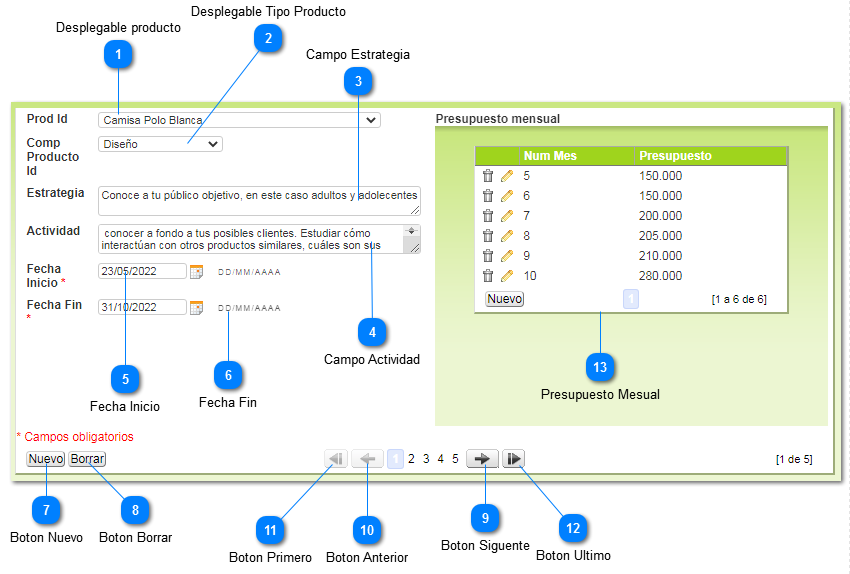Image resolution: width=850 pixels, height=574 pixels.
Task: Click Nuevo button below the form
Action: [46, 459]
